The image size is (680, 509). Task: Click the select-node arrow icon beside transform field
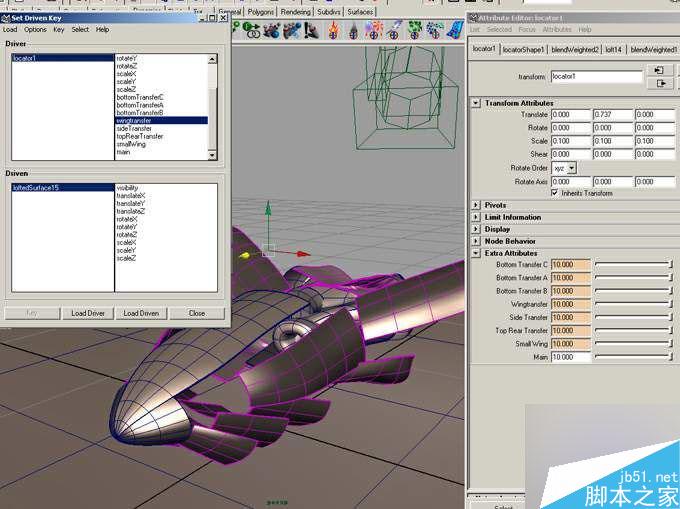[x=660, y=70]
